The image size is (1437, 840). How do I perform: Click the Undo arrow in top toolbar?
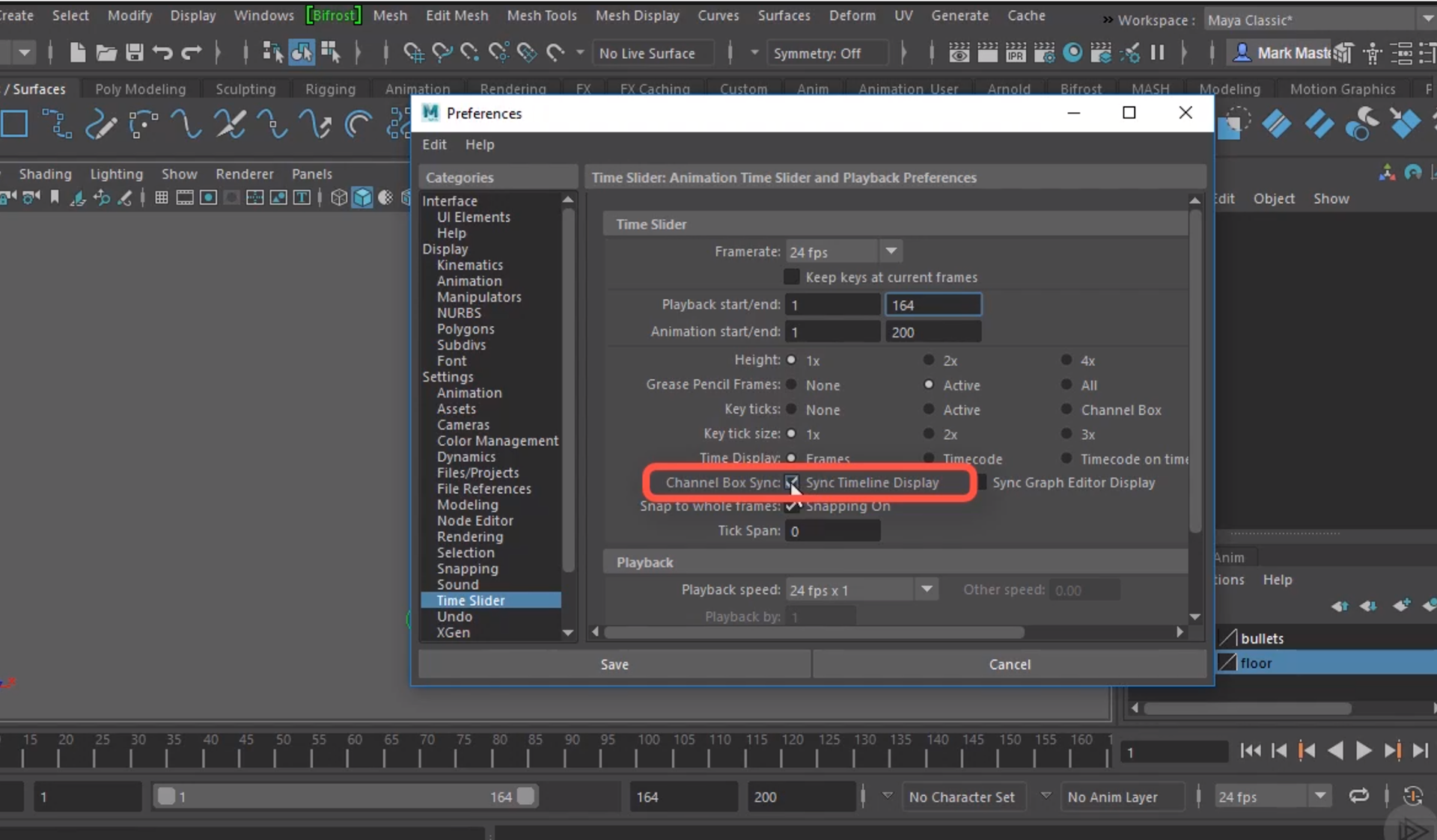pos(162,52)
